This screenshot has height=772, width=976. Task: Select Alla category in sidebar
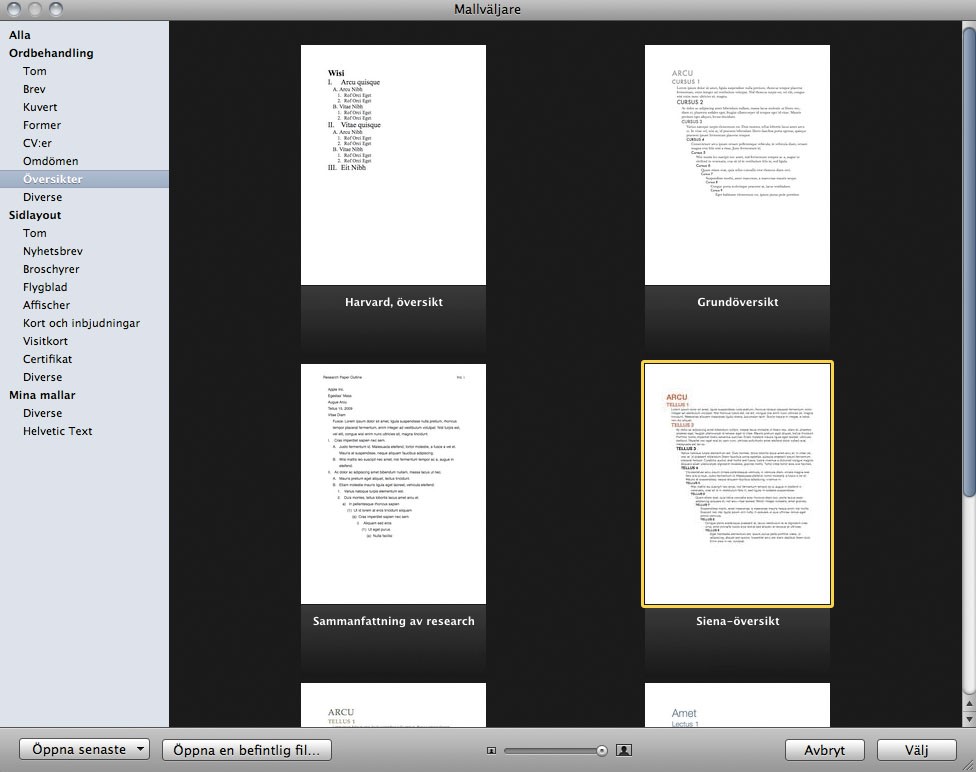pos(20,35)
